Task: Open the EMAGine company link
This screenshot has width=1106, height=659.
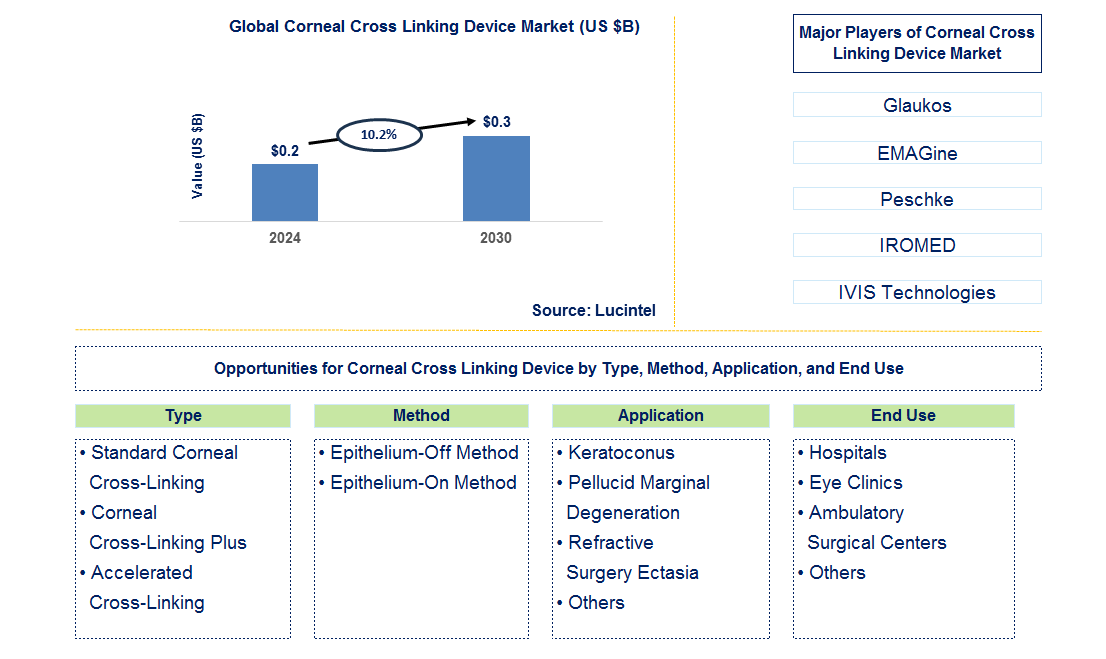Action: (x=916, y=152)
